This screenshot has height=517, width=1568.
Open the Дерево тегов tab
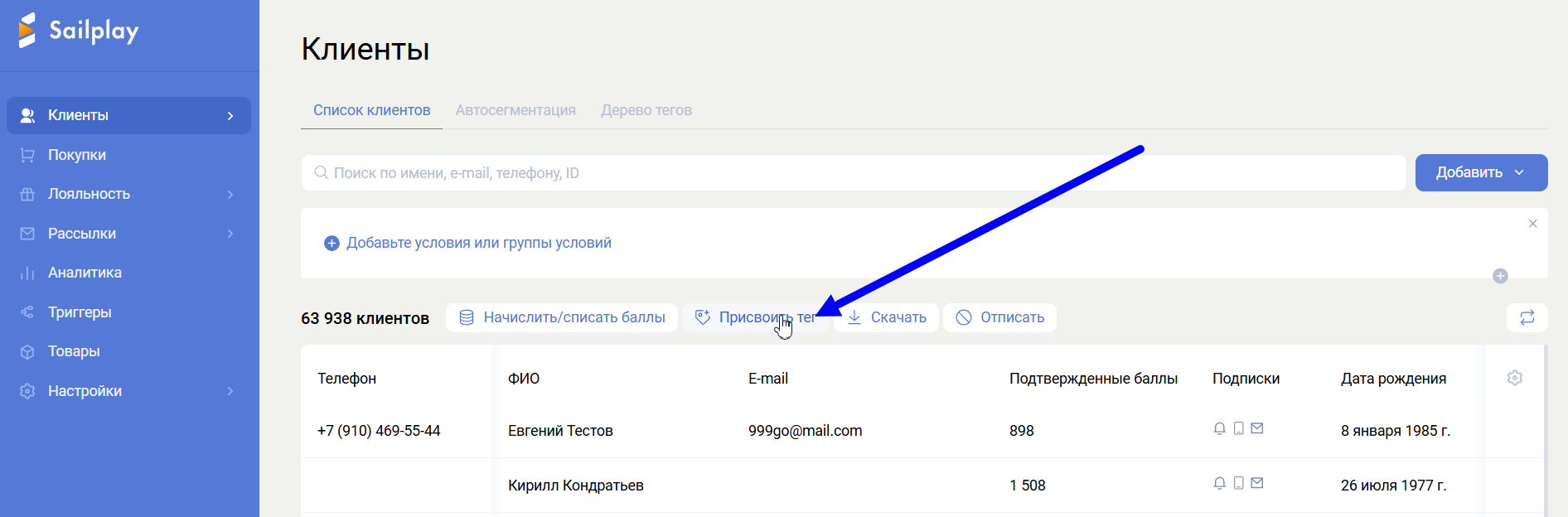[646, 110]
